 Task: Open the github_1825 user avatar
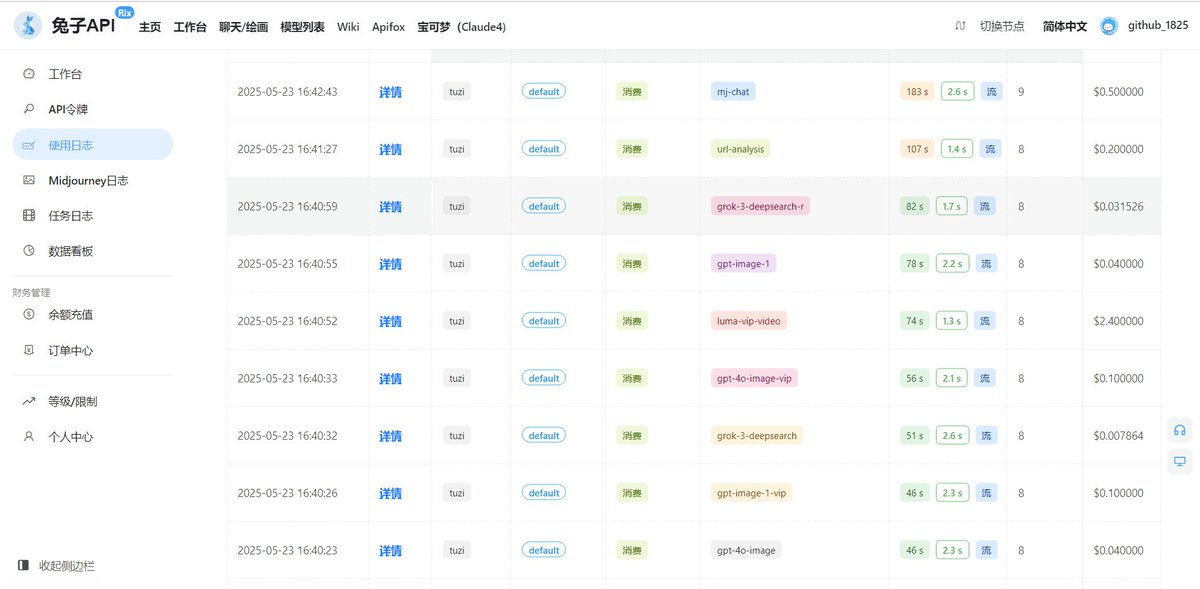(x=1108, y=27)
